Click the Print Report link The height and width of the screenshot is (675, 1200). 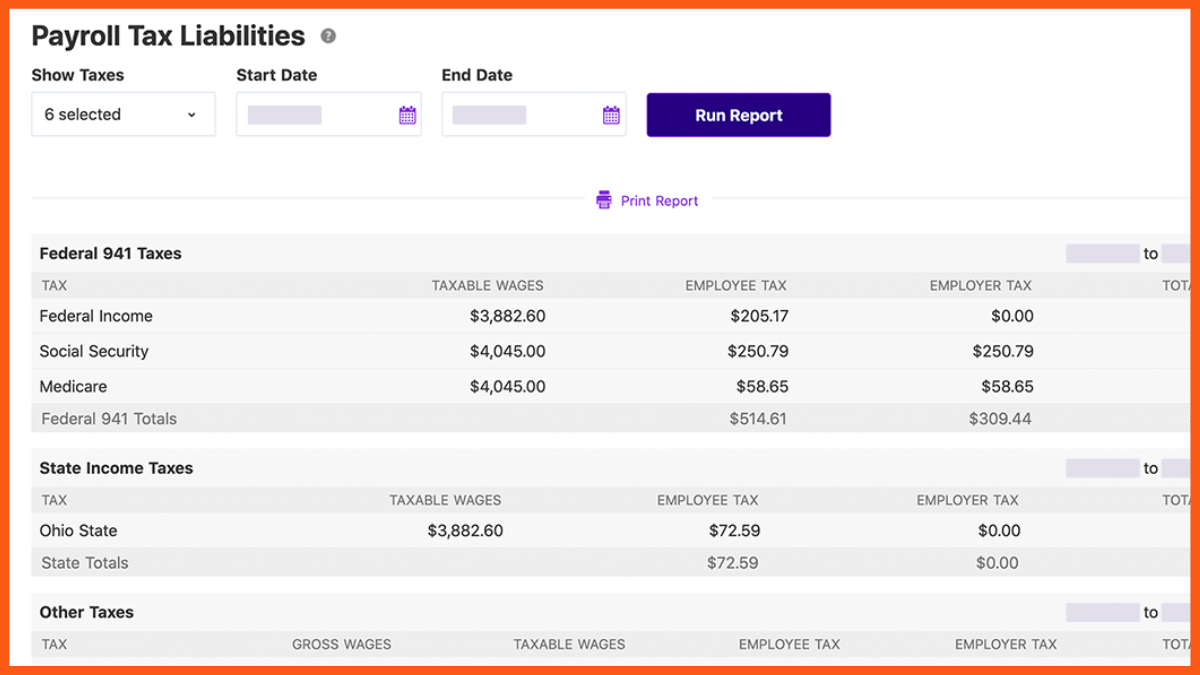tap(659, 201)
